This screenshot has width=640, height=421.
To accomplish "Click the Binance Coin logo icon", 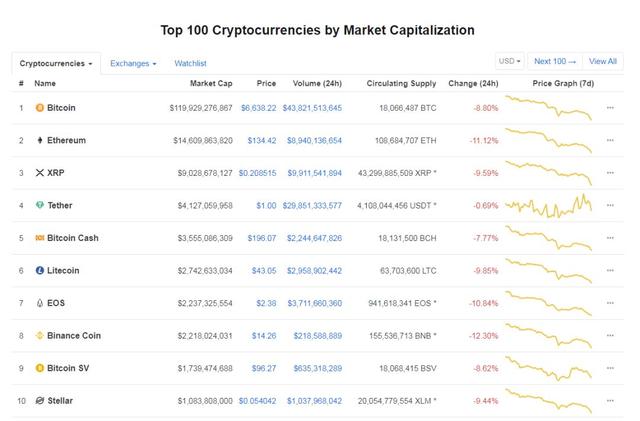I will pos(40,336).
